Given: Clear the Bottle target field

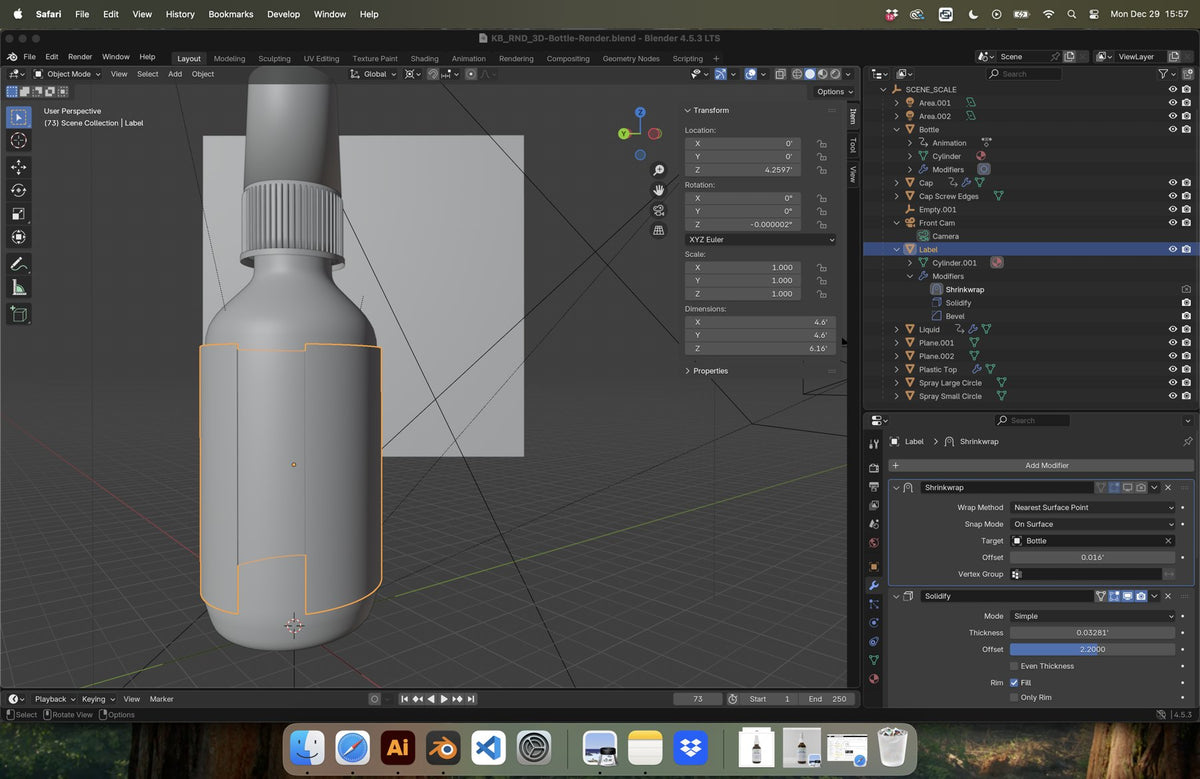Looking at the screenshot, I should point(1168,541).
